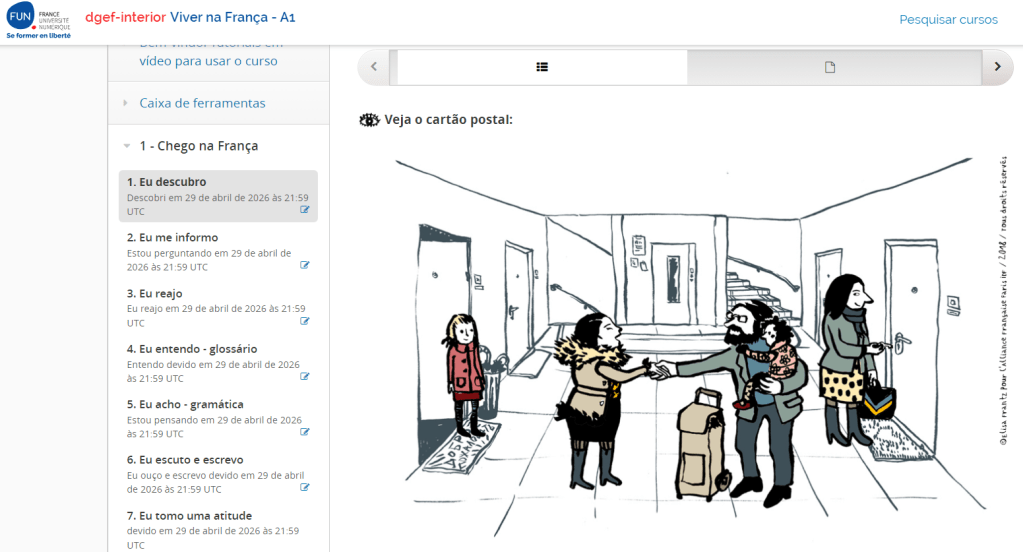The height and width of the screenshot is (552, 1023).
Task: Click date text under Eu descubro
Action: click(217, 204)
